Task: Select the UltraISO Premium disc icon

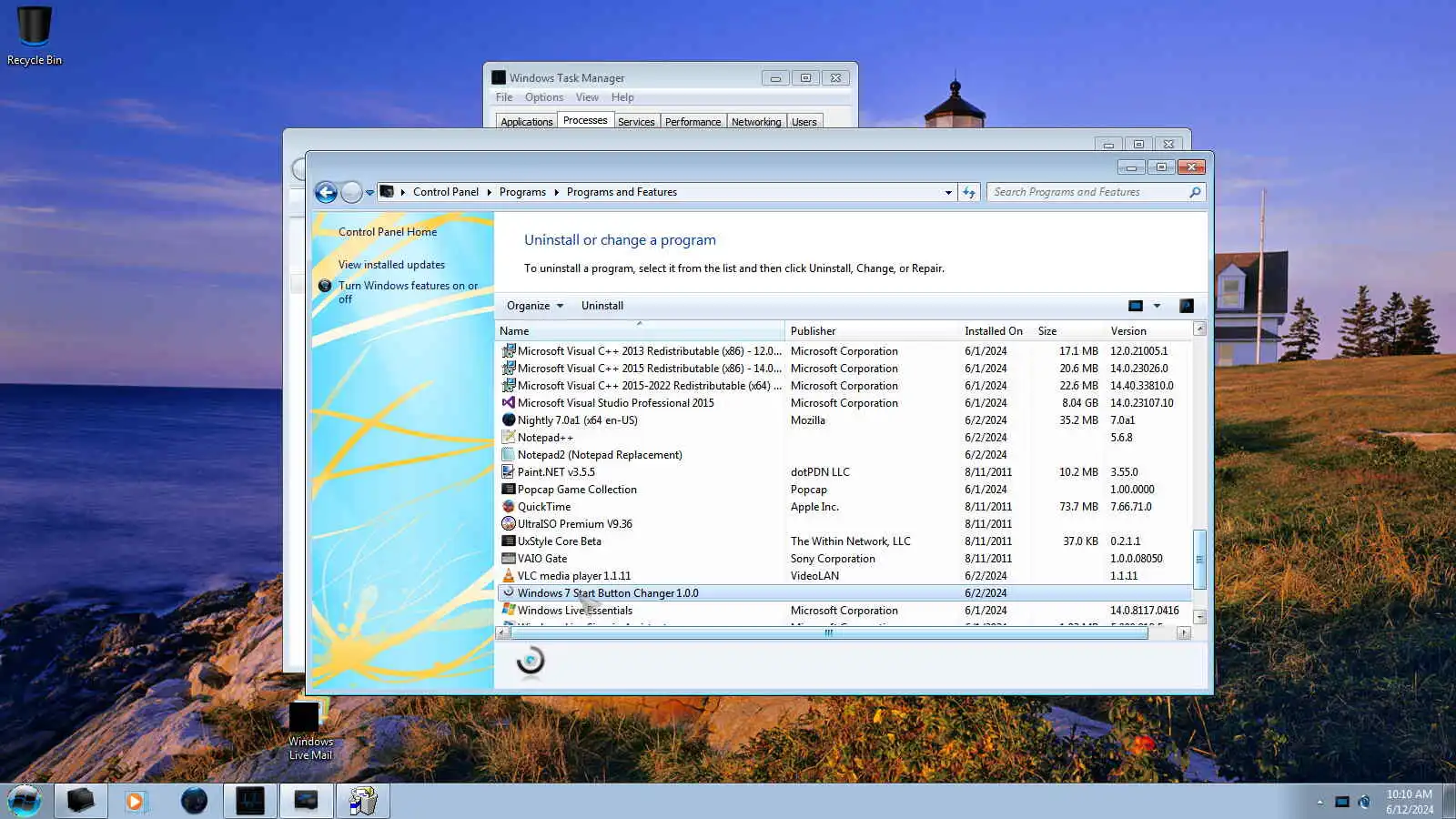Action: [509, 524]
